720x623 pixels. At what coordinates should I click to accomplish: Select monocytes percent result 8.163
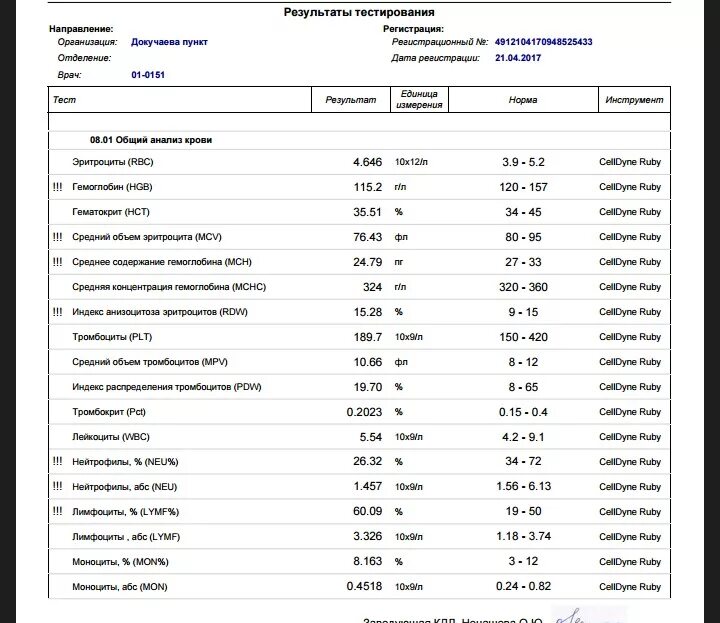[x=367, y=561]
